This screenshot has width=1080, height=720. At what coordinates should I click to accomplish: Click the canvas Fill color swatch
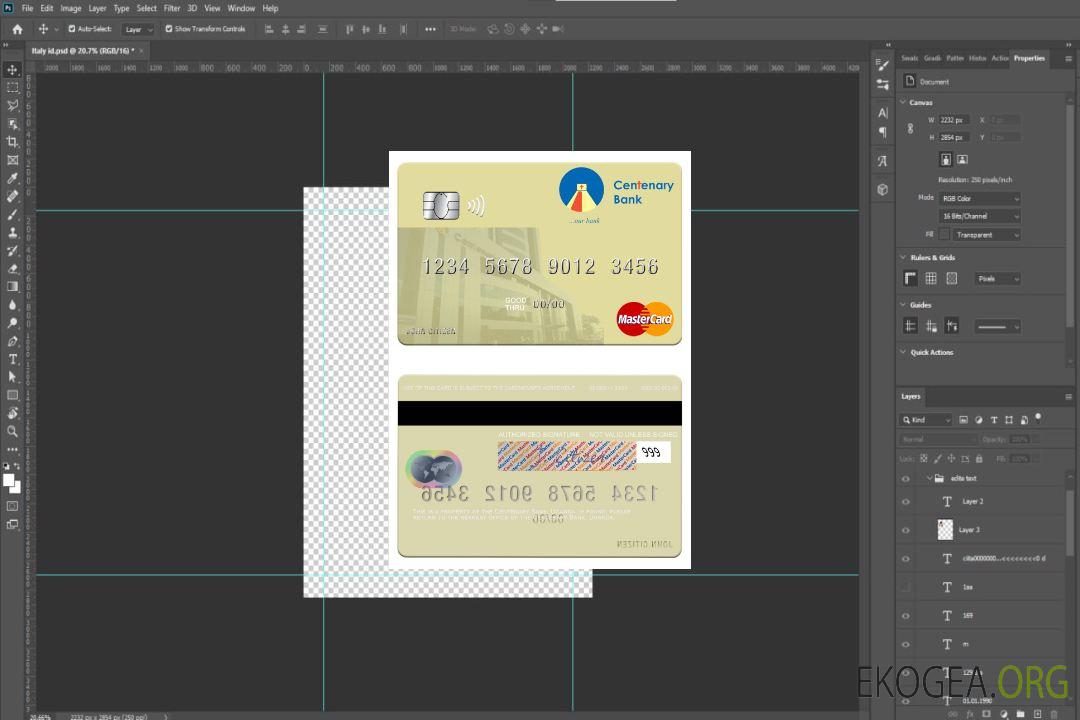pos(944,235)
